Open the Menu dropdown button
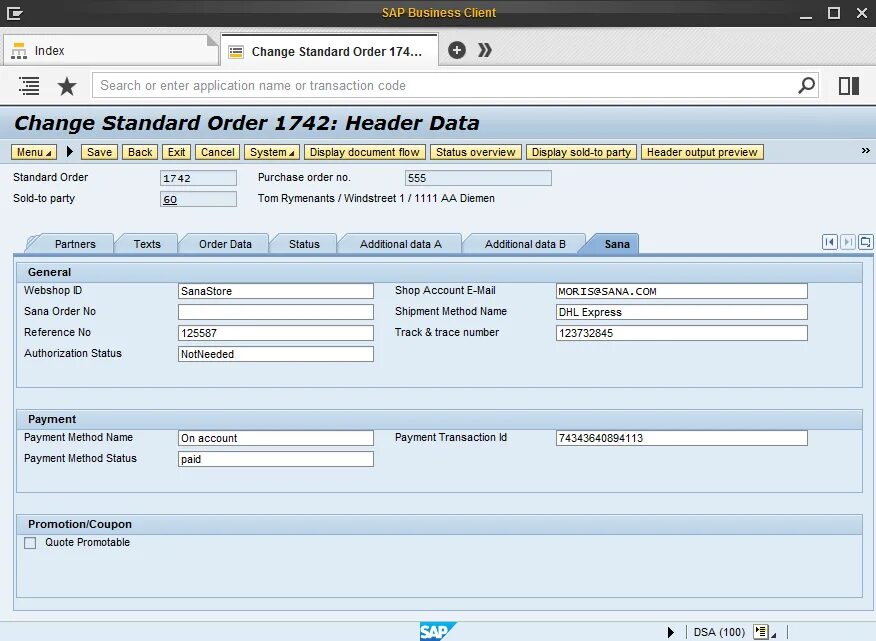The image size is (876, 641). click(34, 152)
